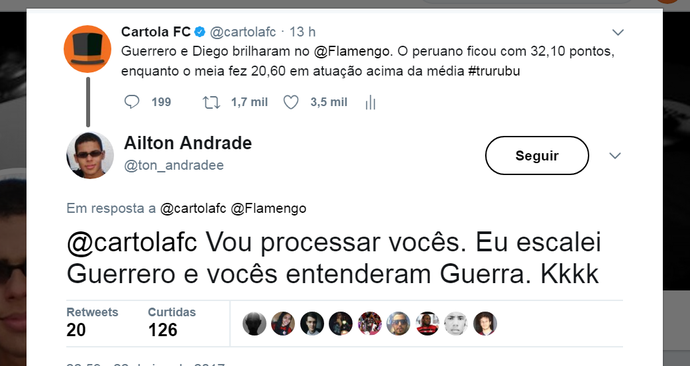Open last liker's avatar in the row
690x366 pixels.
pyautogui.click(x=485, y=324)
